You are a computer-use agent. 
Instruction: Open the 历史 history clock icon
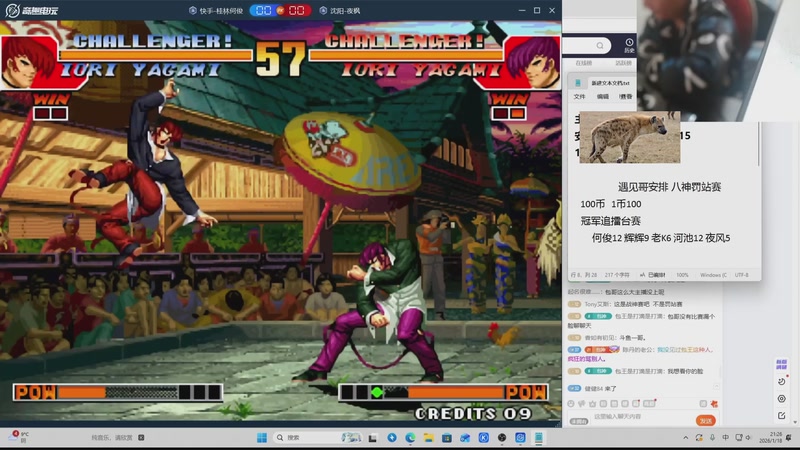click(629, 45)
